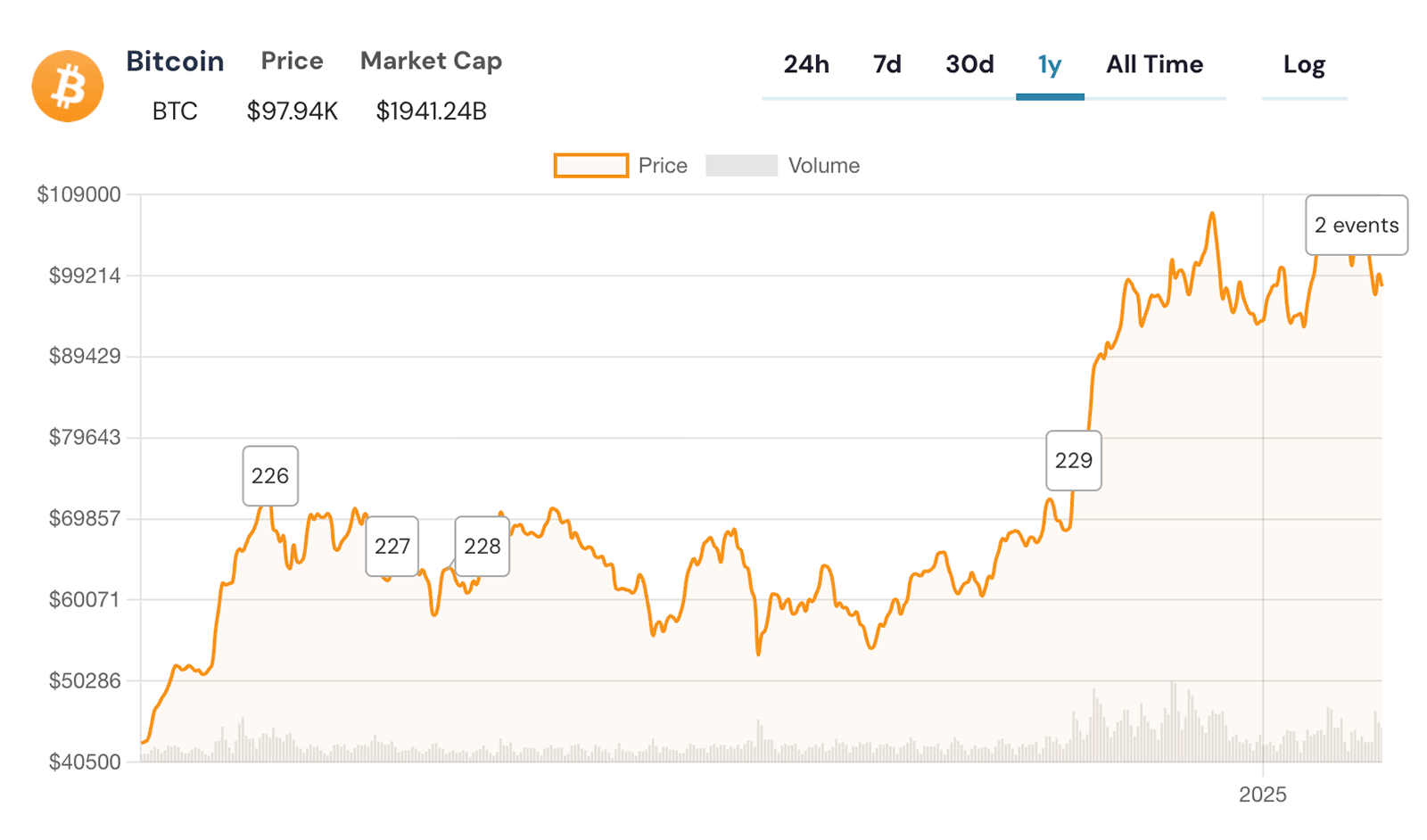Click the Bitcoin name heading
The width and height of the screenshot is (1427, 840).
175,61
